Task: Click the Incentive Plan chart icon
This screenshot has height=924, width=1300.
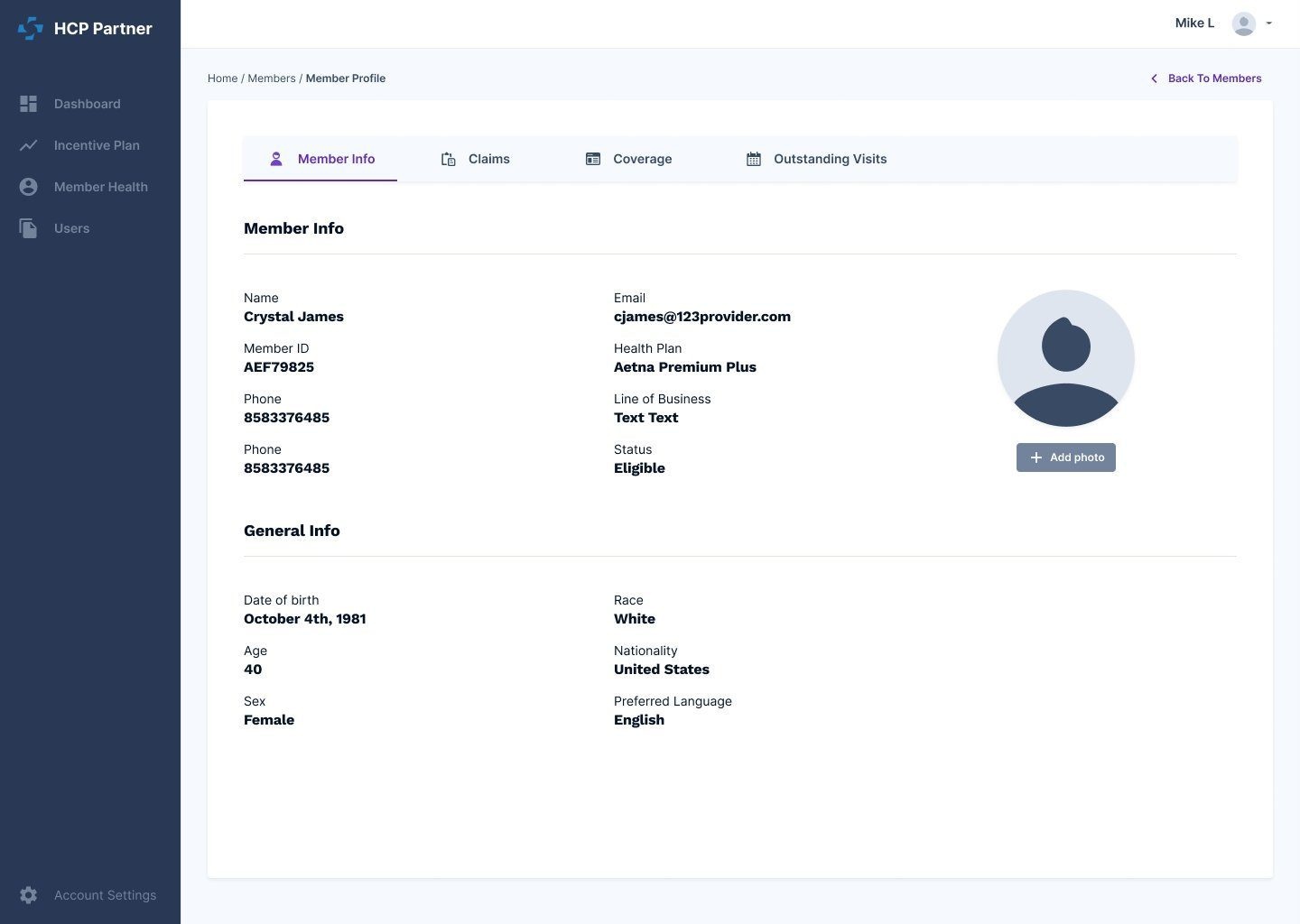Action: click(28, 144)
